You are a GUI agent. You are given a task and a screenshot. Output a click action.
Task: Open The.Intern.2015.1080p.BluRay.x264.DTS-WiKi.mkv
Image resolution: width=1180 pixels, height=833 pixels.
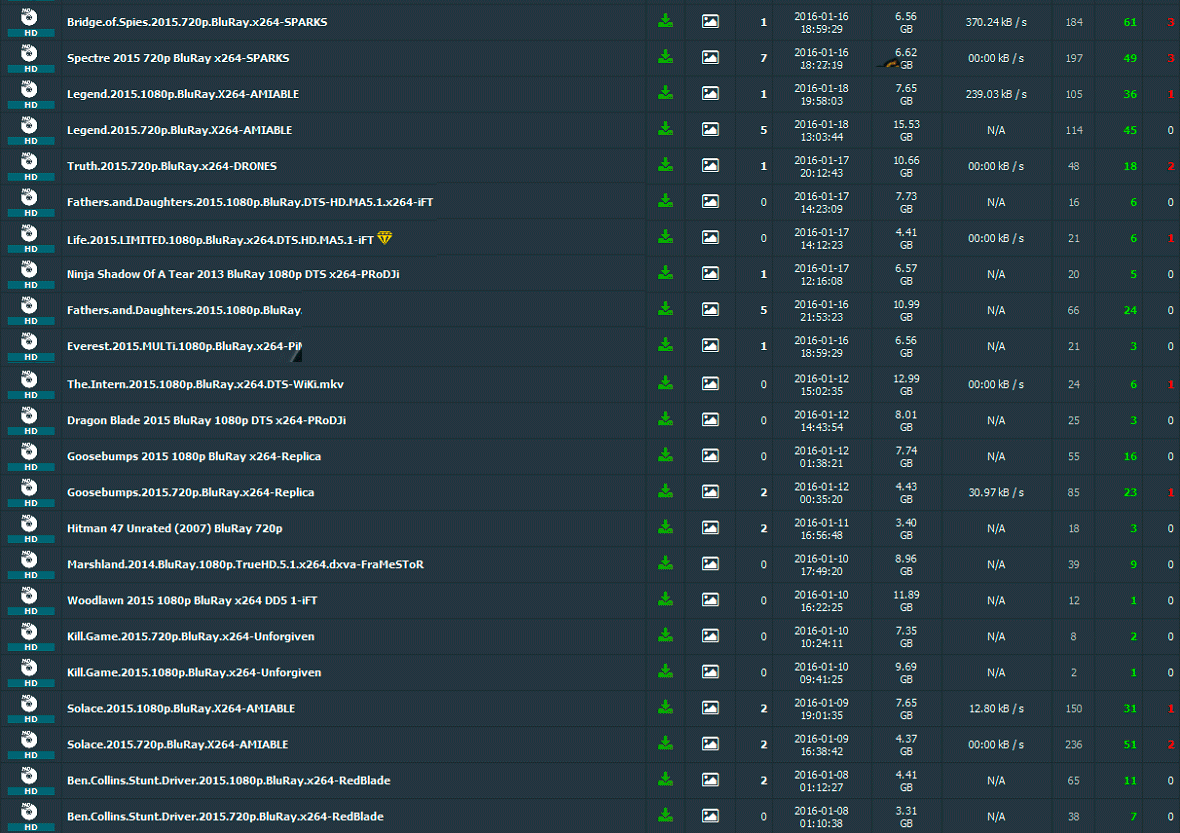click(x=205, y=385)
